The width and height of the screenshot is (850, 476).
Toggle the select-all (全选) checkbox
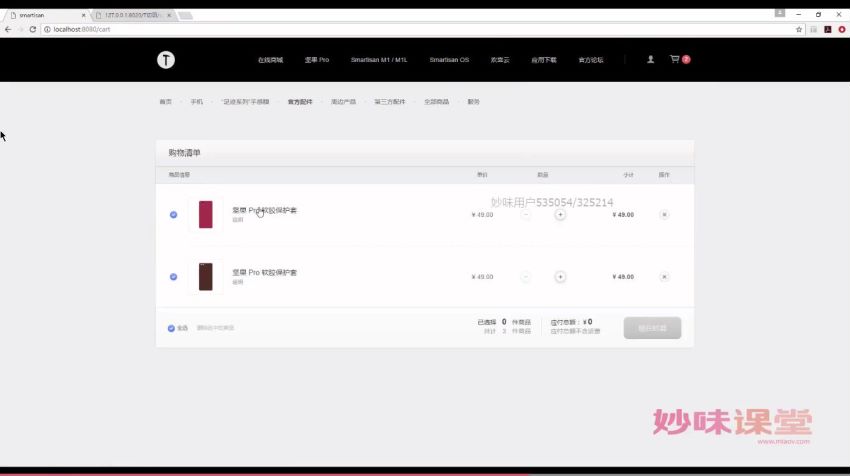171,328
